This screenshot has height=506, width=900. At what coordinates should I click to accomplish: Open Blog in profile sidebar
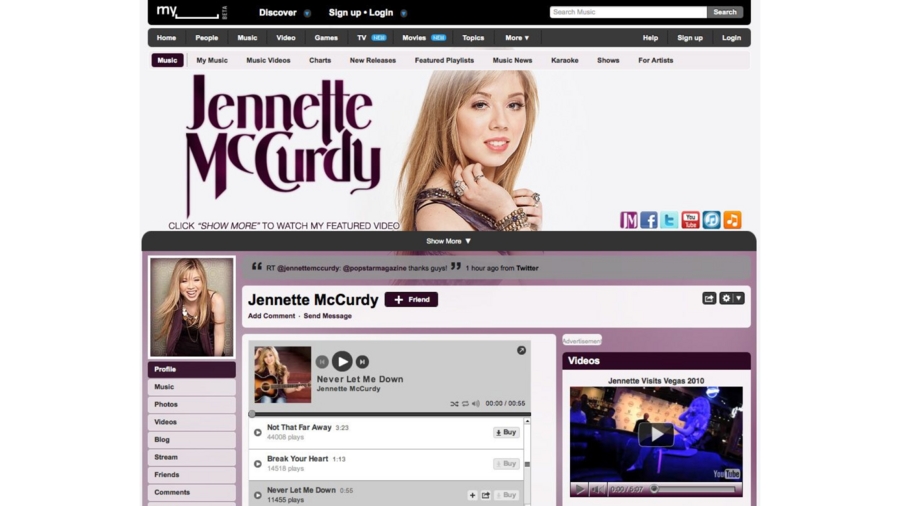(x=192, y=439)
